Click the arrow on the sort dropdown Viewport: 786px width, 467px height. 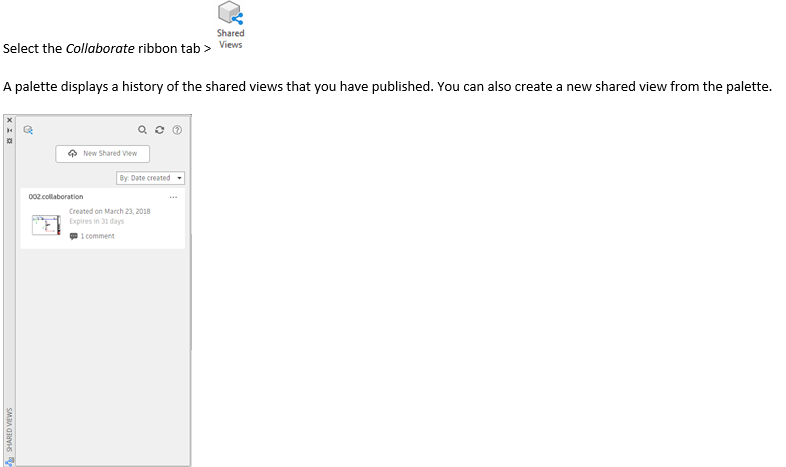[179, 178]
